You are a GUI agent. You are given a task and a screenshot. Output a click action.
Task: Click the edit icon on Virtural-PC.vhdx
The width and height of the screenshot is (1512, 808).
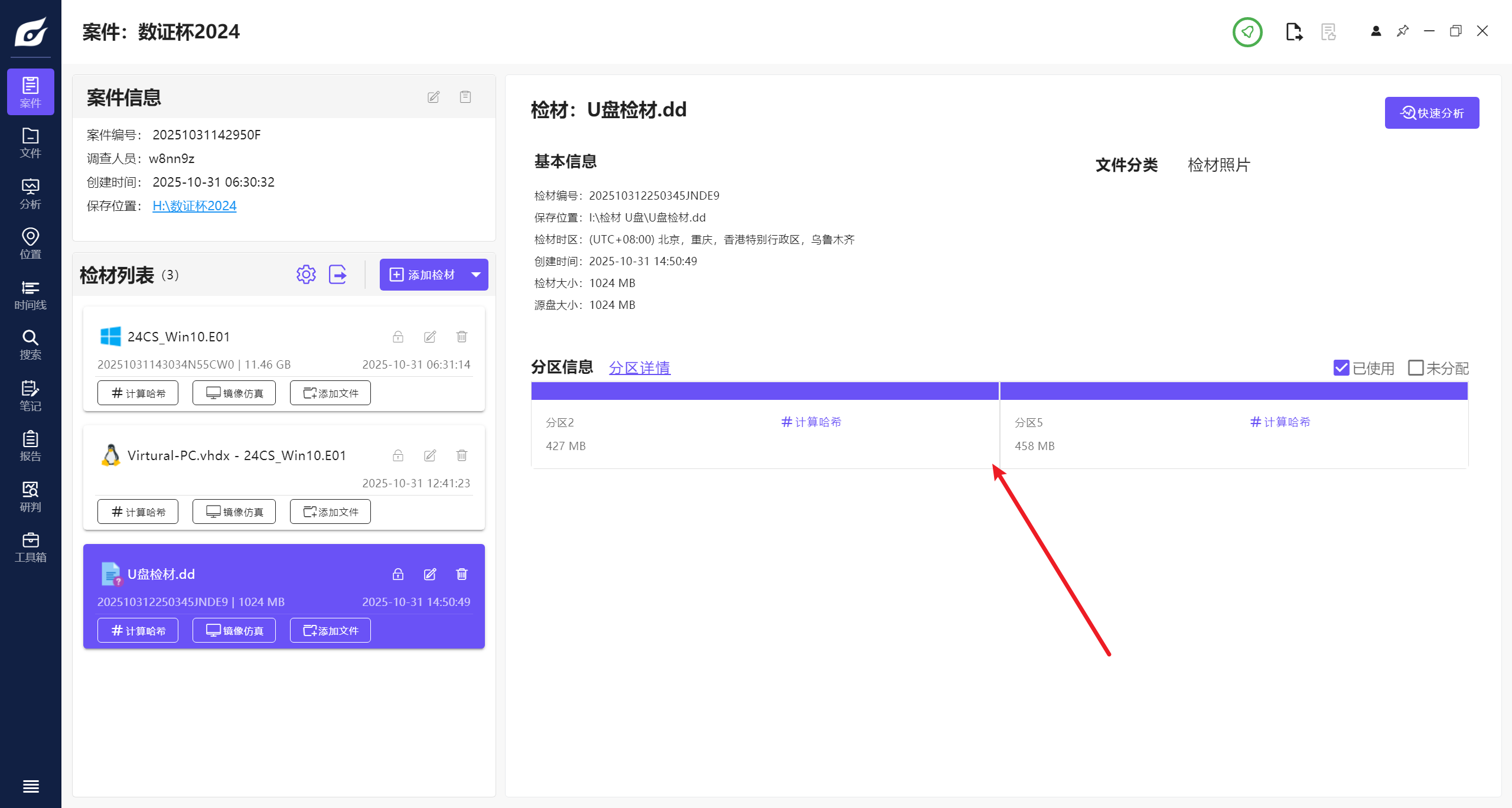point(430,455)
